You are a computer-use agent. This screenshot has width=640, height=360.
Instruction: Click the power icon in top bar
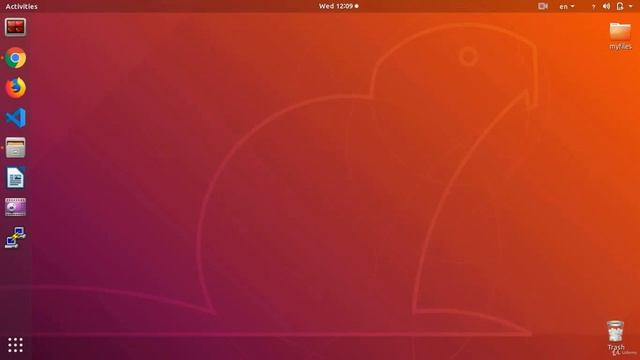coord(620,6)
